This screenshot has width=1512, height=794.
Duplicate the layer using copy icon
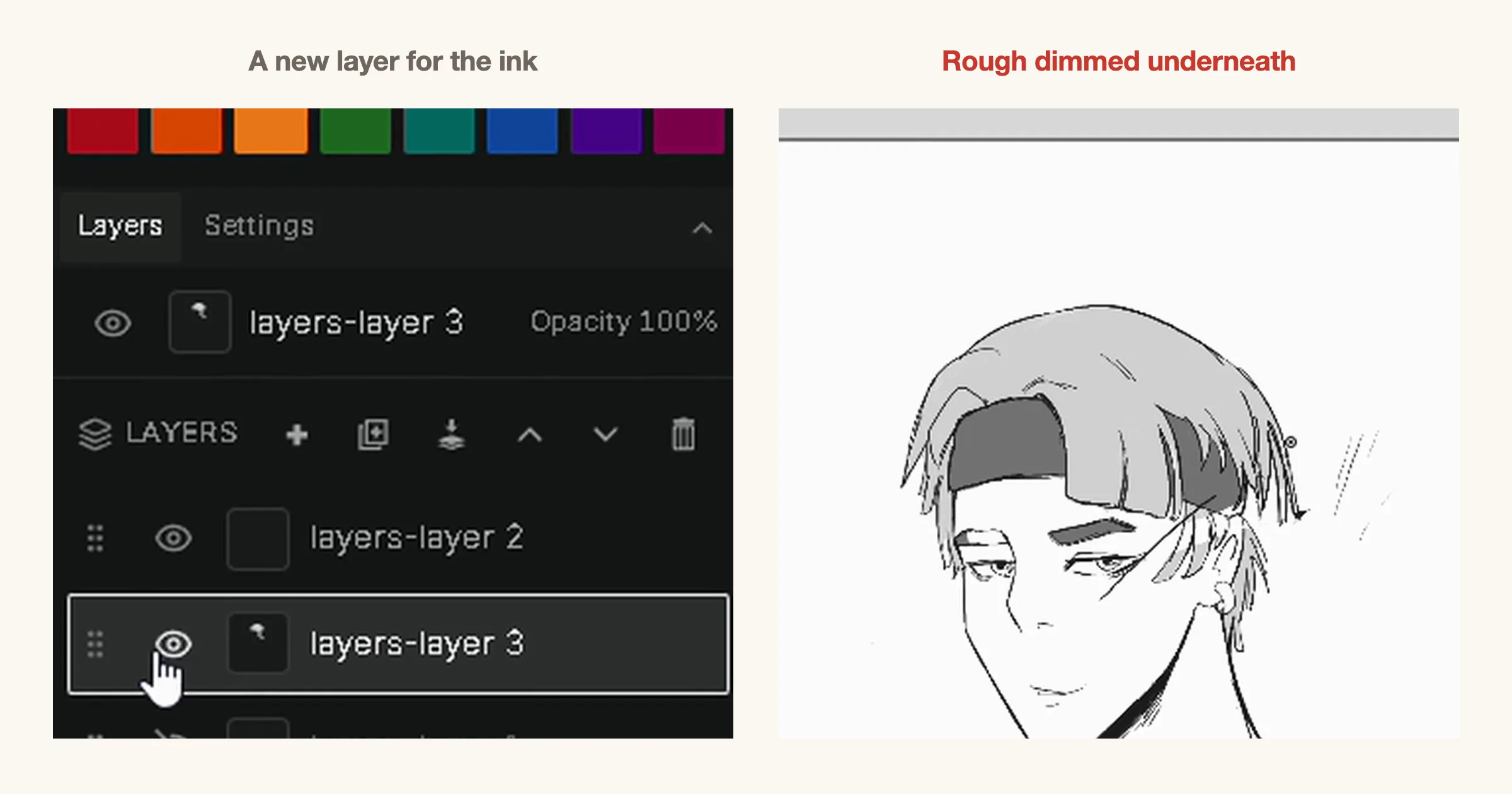point(373,434)
